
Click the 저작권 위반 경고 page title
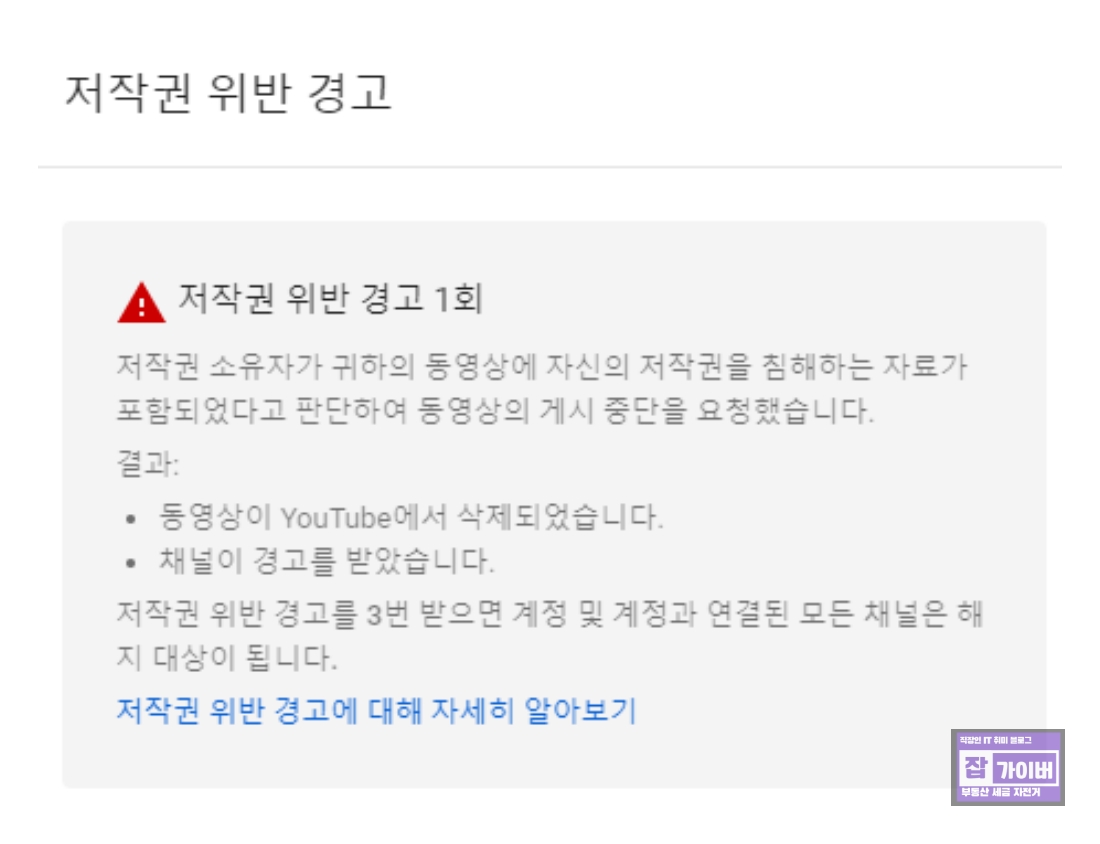click(x=228, y=93)
